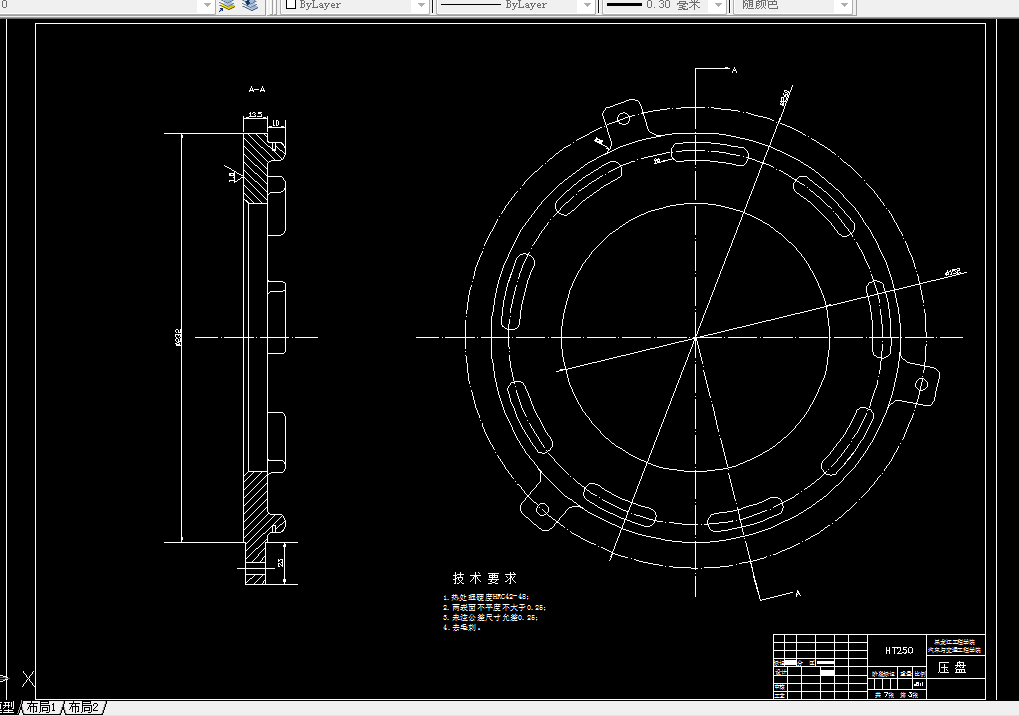The width and height of the screenshot is (1019, 716).
Task: Open the Layer Properties Manager icon
Action: click(227, 5)
